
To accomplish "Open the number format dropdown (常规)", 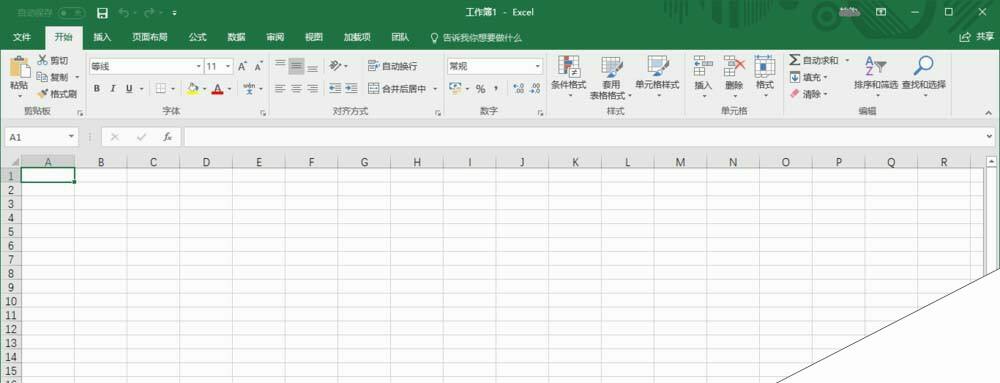I will (538, 66).
